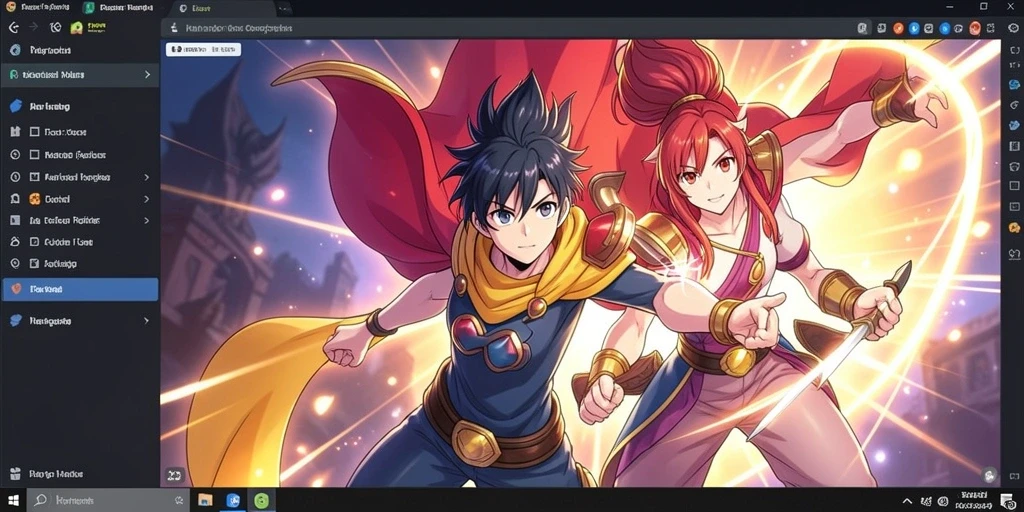
Task: Expand the highlighted green-icon sidebar row chevron
Action: click(147, 74)
